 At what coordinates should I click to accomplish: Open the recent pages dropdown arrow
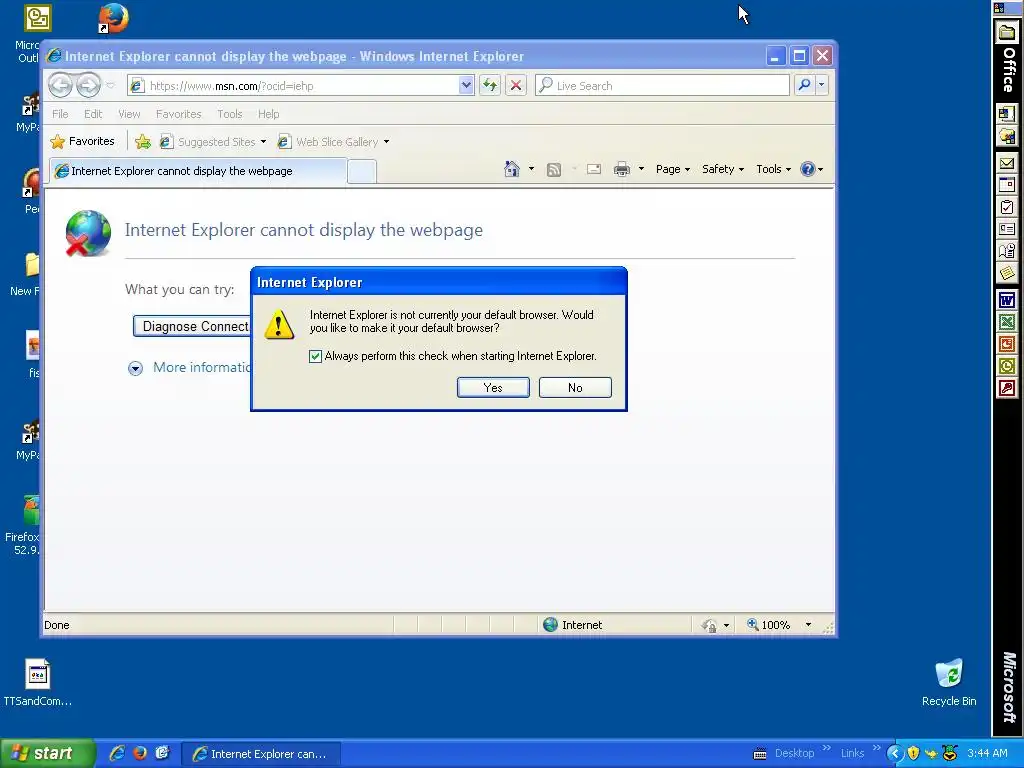pos(110,86)
